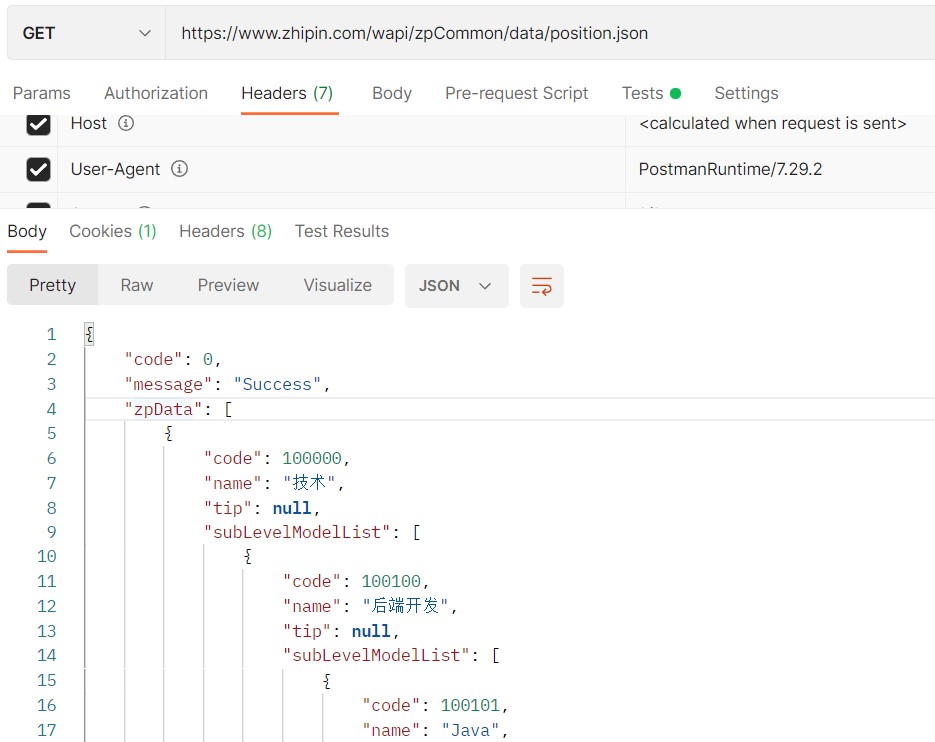Uncheck the User-Agent header checkbox
Image resolution: width=935 pixels, height=742 pixels.
pyautogui.click(x=38, y=170)
